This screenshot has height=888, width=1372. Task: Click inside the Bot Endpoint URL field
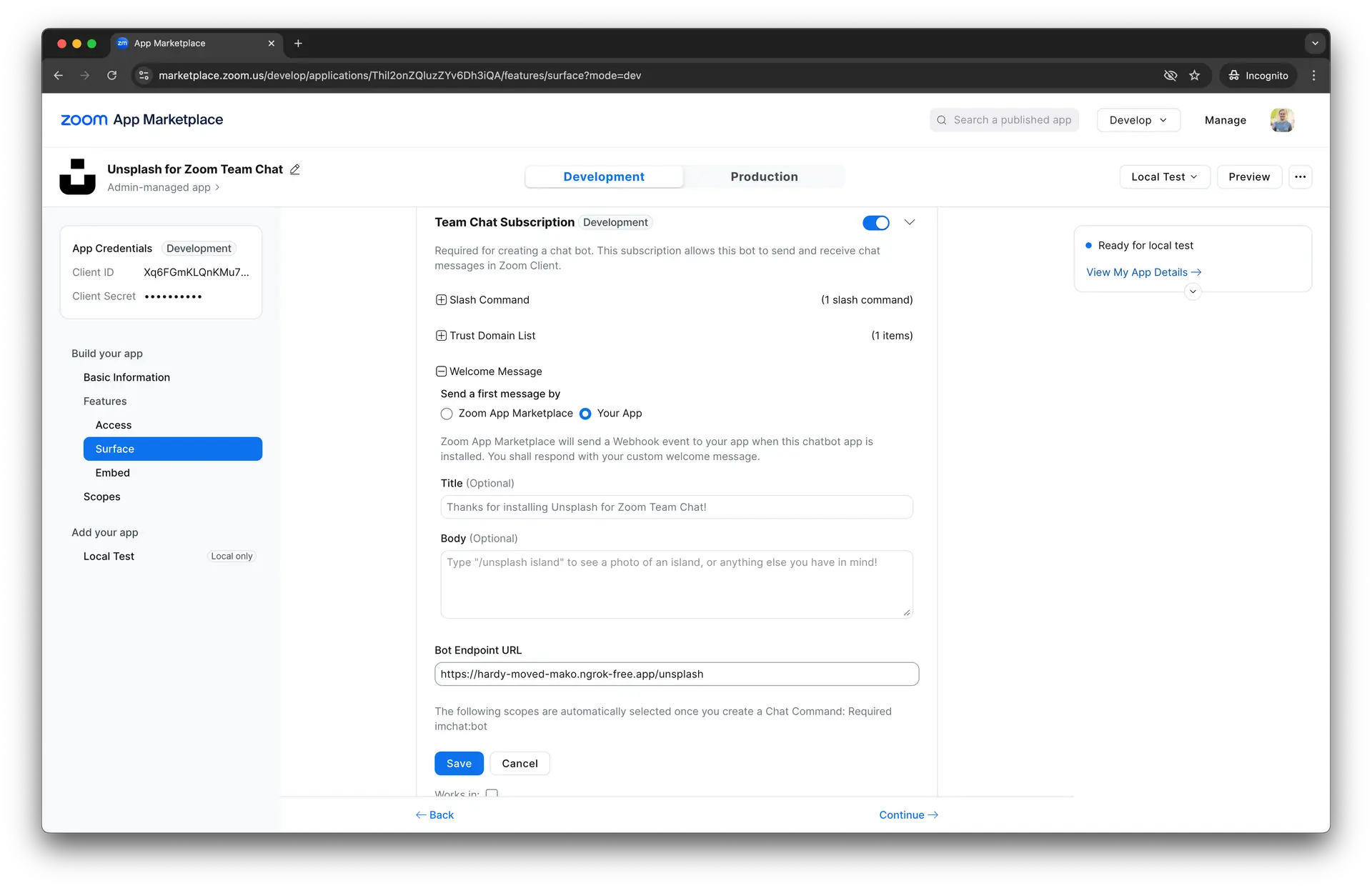tap(677, 674)
